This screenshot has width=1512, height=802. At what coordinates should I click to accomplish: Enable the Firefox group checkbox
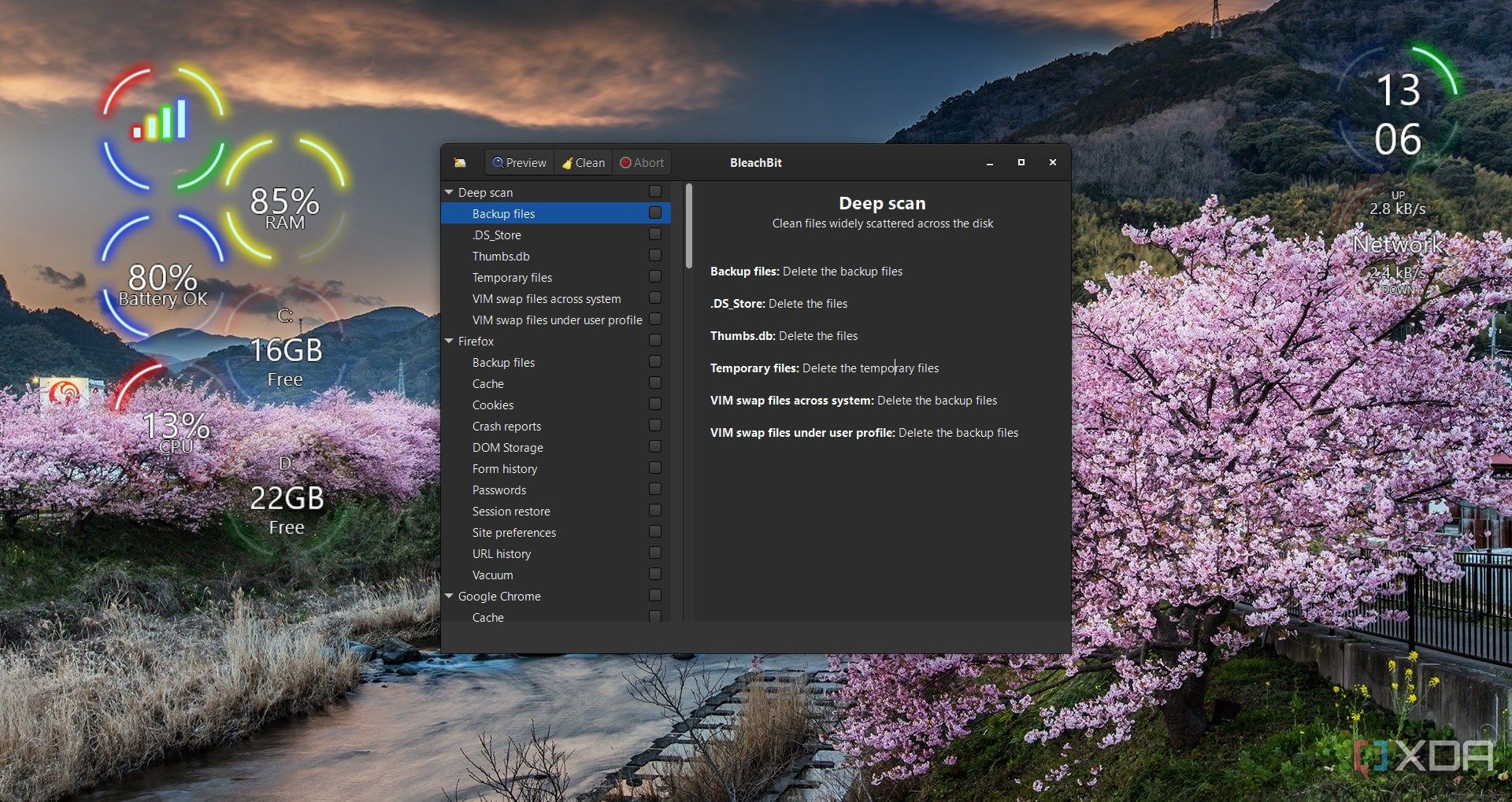click(654, 340)
